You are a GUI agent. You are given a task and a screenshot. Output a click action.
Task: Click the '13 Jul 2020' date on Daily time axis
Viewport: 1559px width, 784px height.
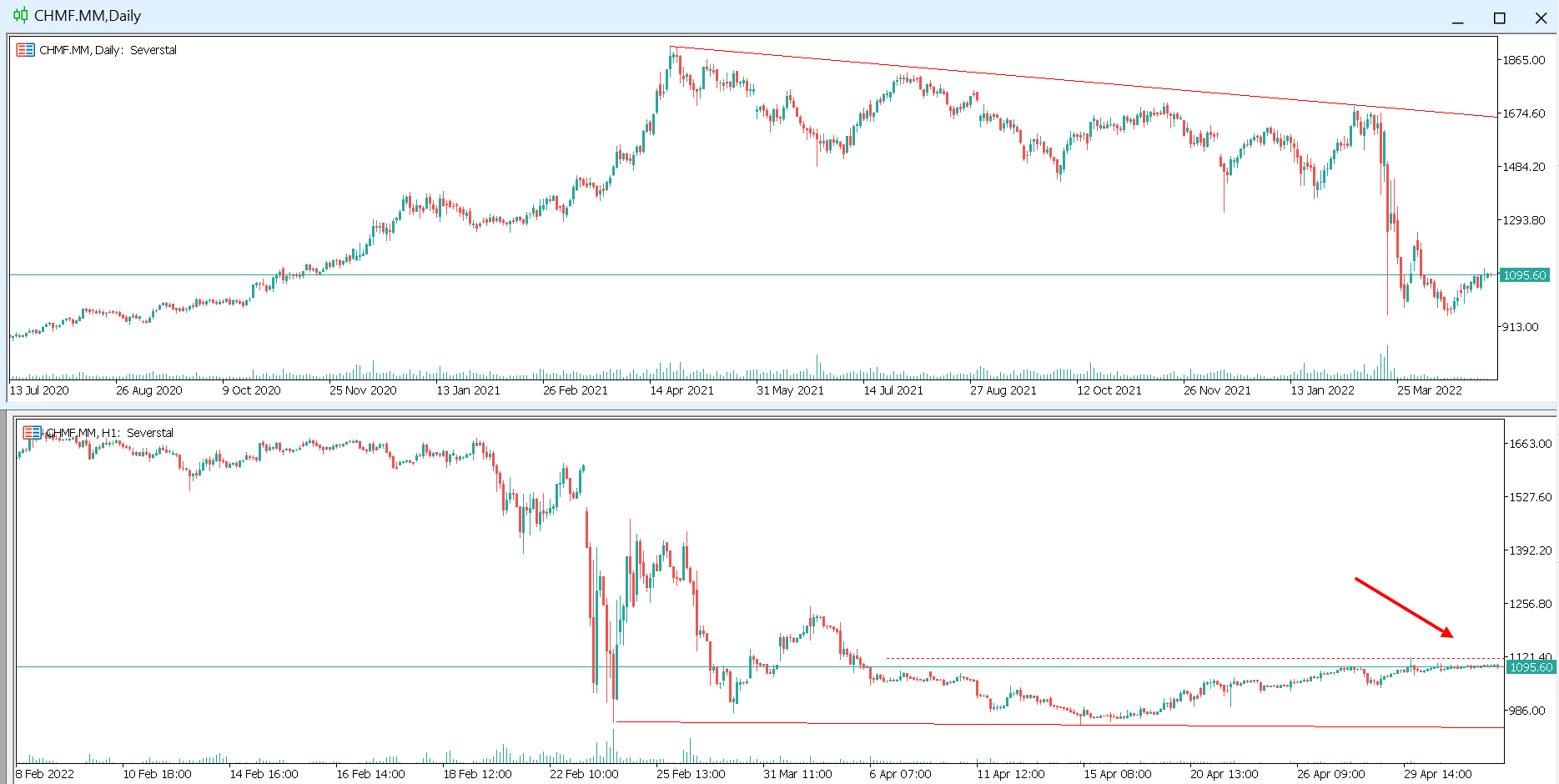click(x=39, y=390)
